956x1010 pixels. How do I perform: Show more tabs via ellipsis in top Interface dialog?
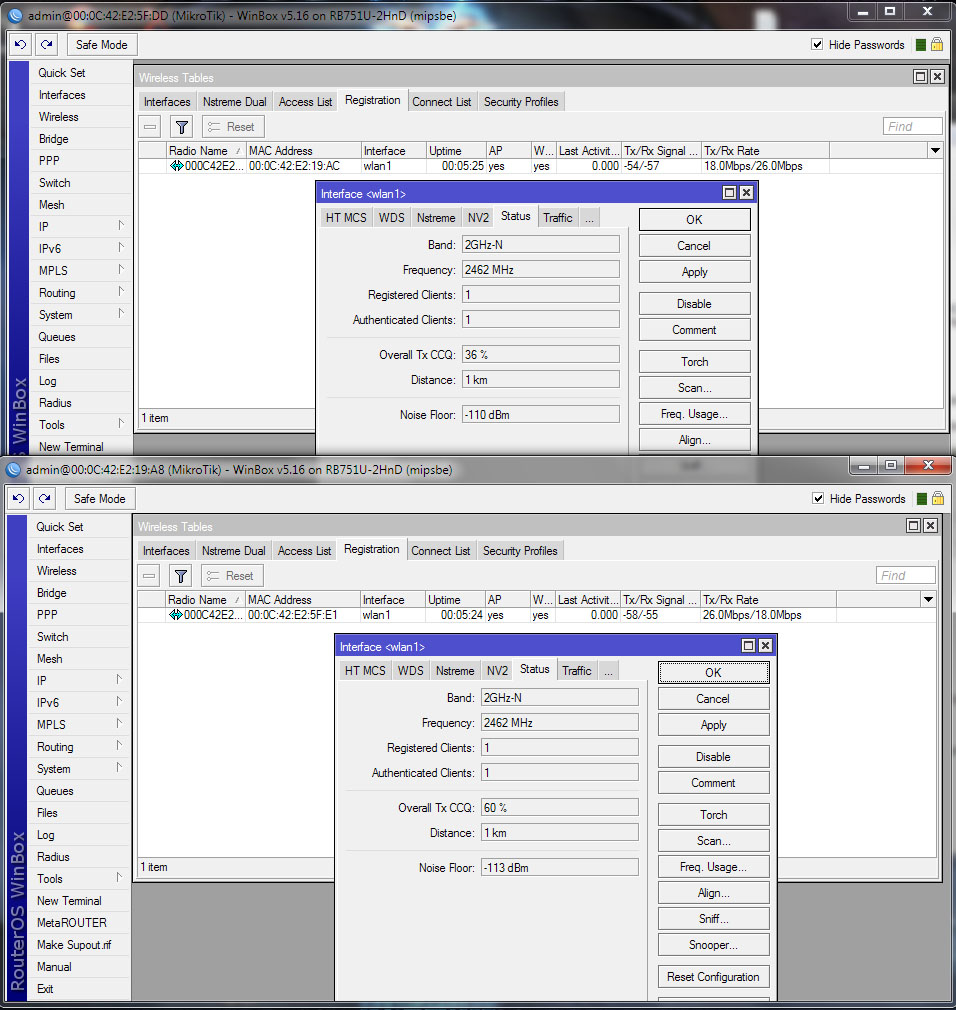pos(589,218)
